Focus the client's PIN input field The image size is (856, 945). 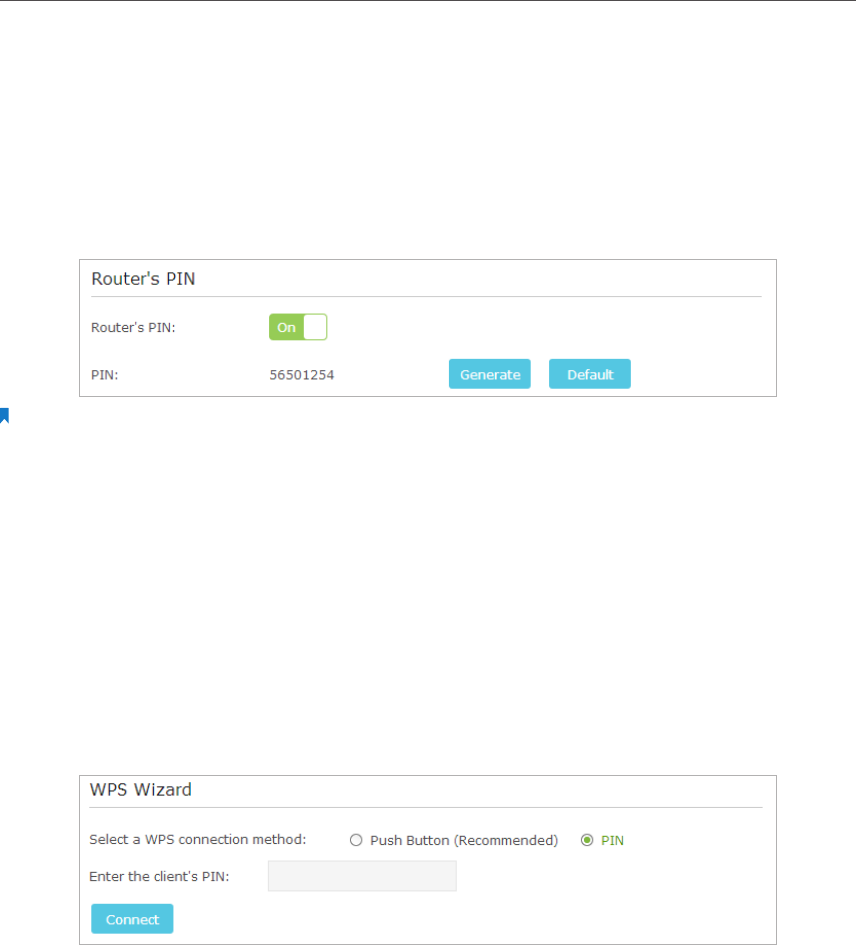(x=362, y=876)
